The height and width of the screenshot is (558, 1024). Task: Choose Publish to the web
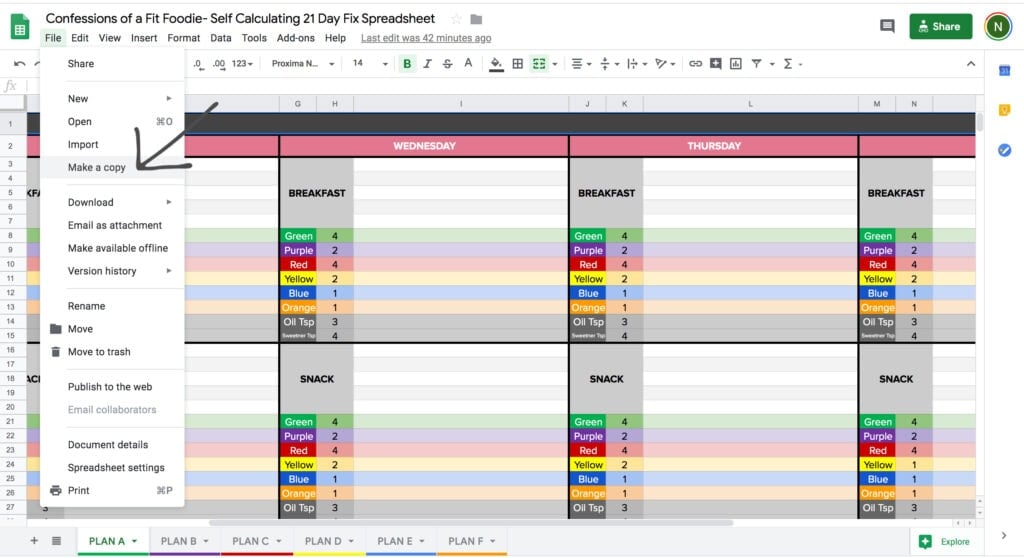[112, 386]
